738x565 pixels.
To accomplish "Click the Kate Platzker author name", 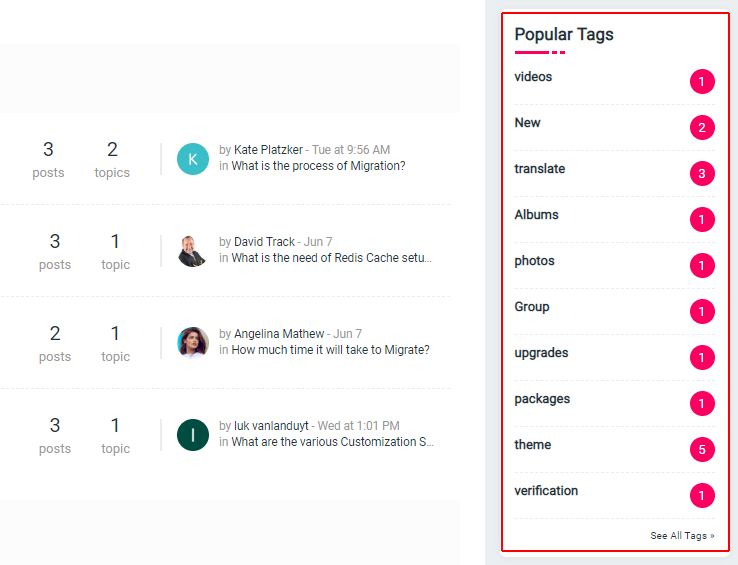I will pyautogui.click(x=268, y=150).
